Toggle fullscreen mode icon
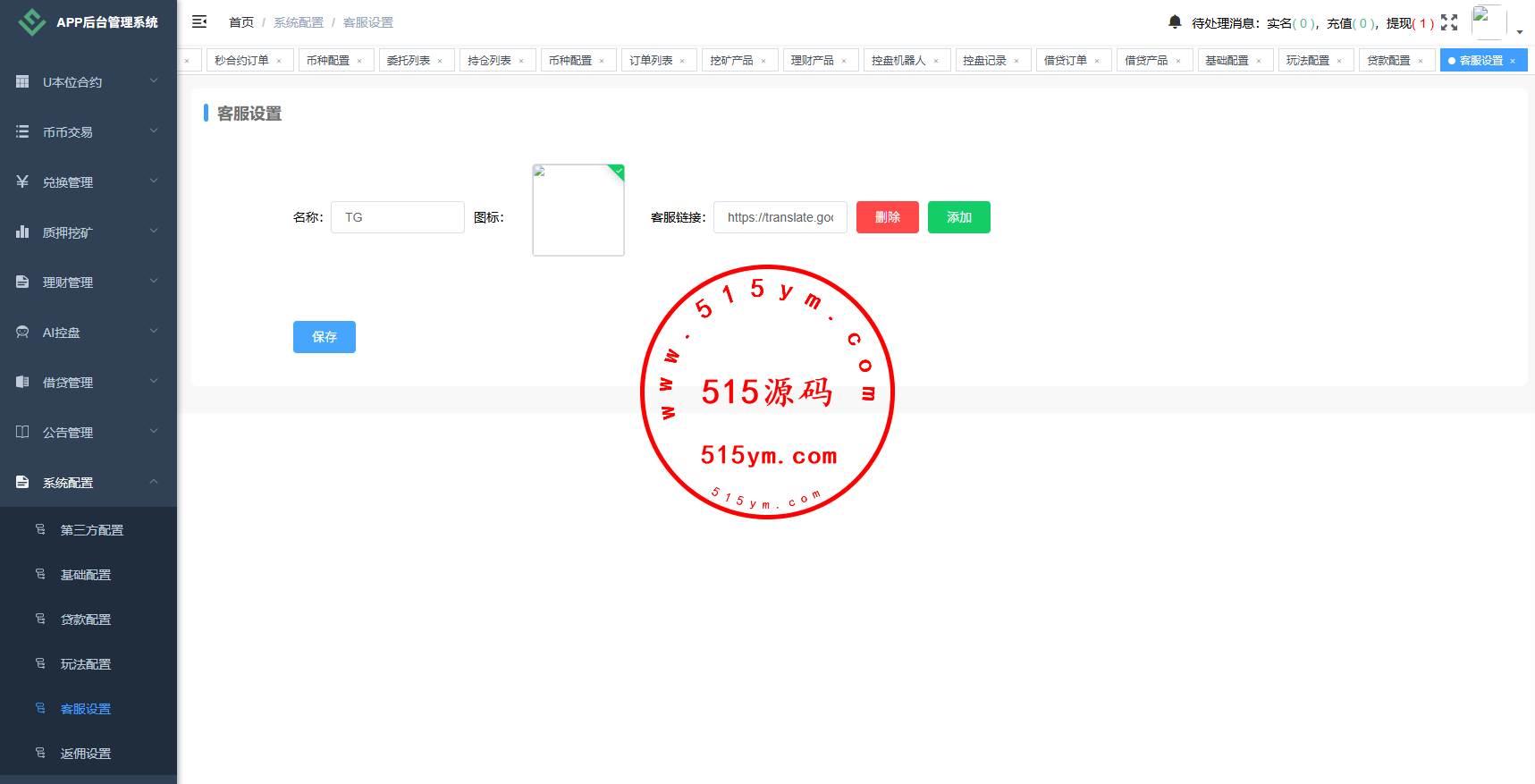1535x784 pixels. click(x=1449, y=22)
